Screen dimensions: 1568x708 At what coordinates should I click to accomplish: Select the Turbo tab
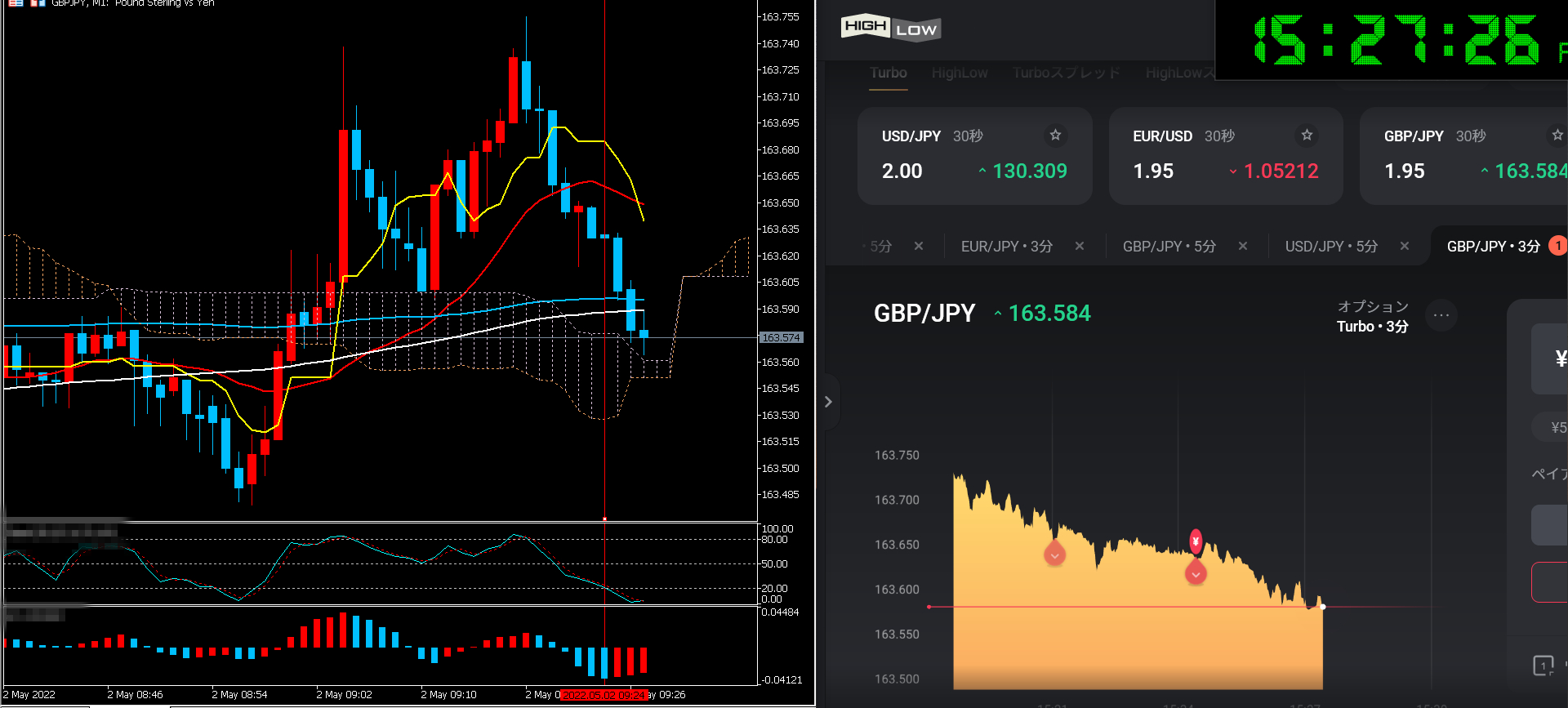pos(888,73)
